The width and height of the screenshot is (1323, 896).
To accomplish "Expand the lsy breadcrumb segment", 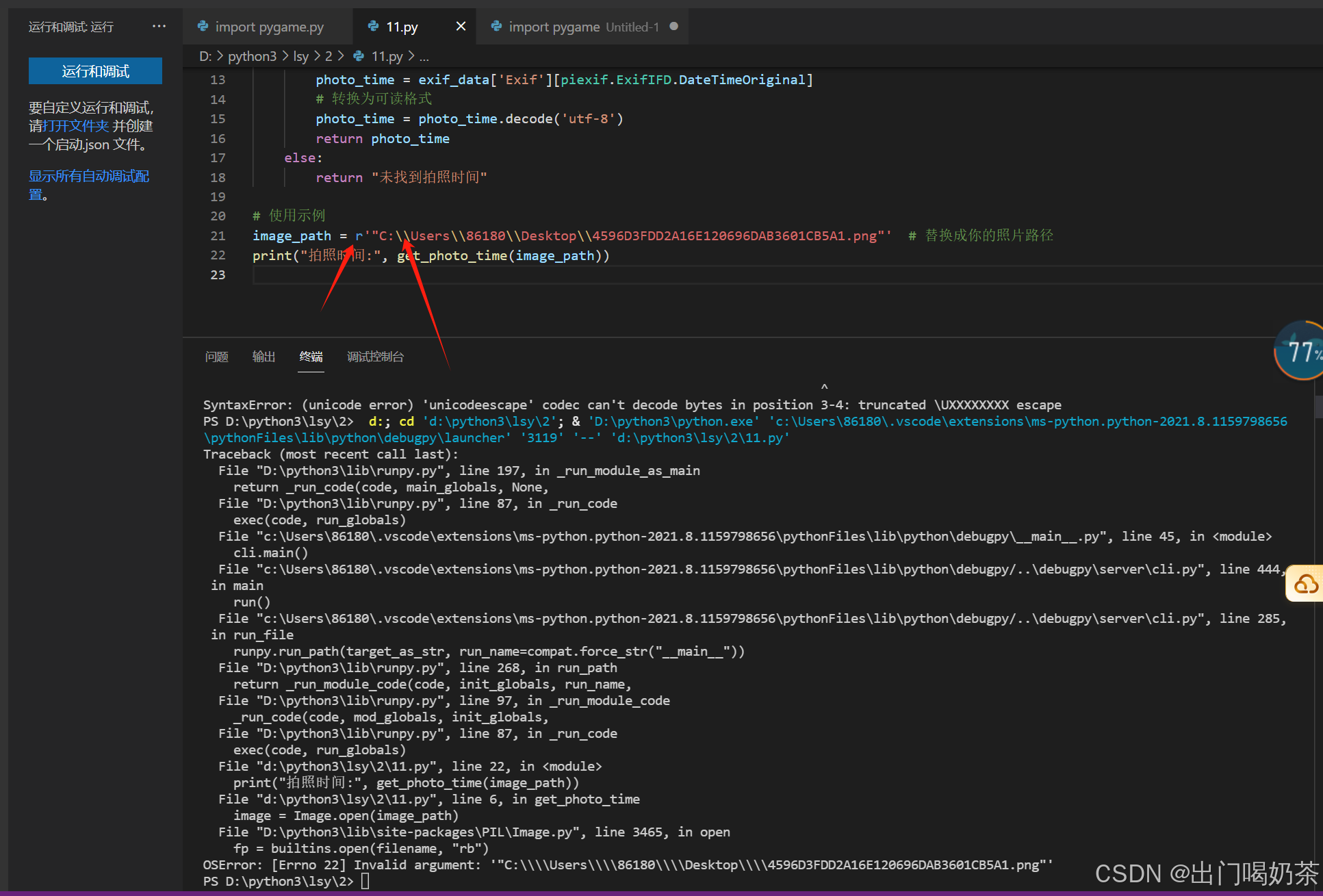I will point(300,56).
